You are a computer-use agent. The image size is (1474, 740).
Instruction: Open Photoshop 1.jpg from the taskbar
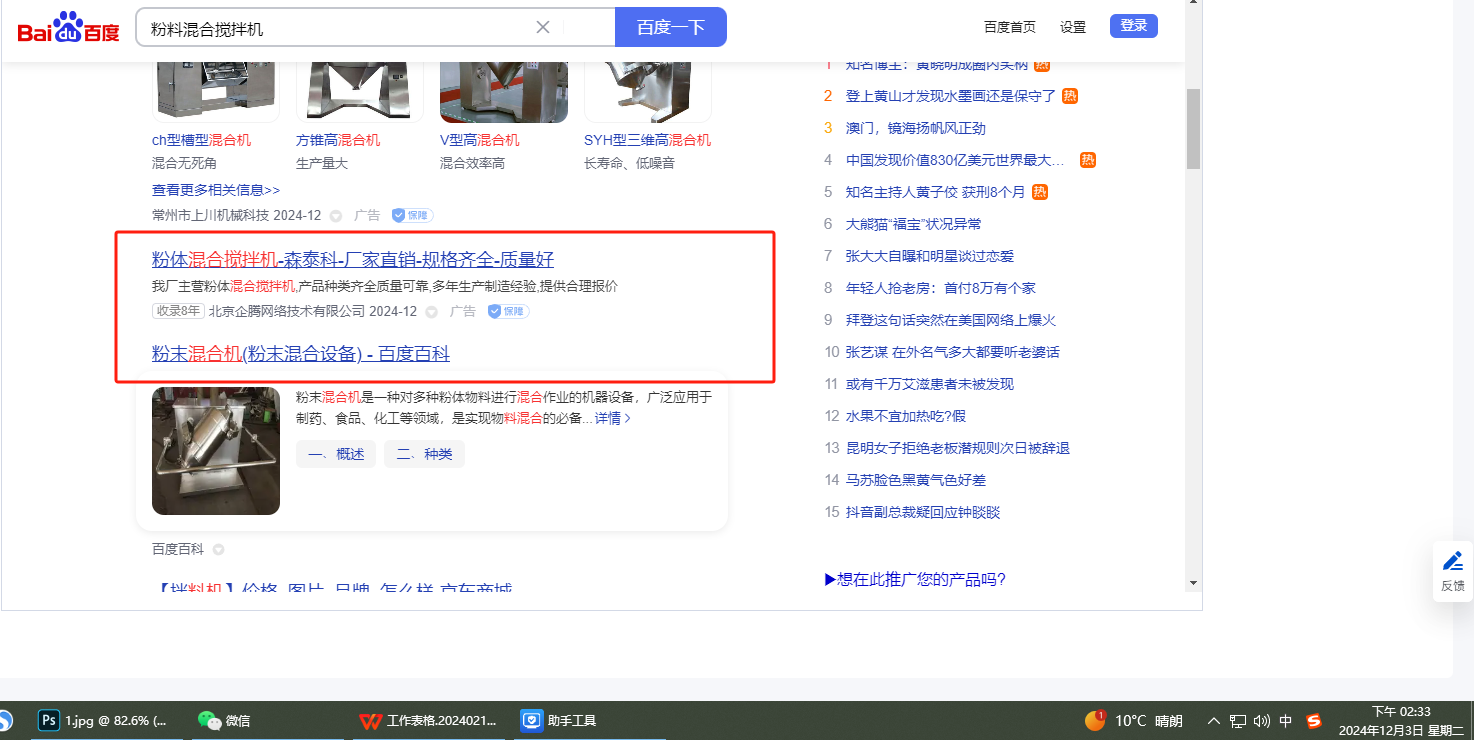[104, 720]
